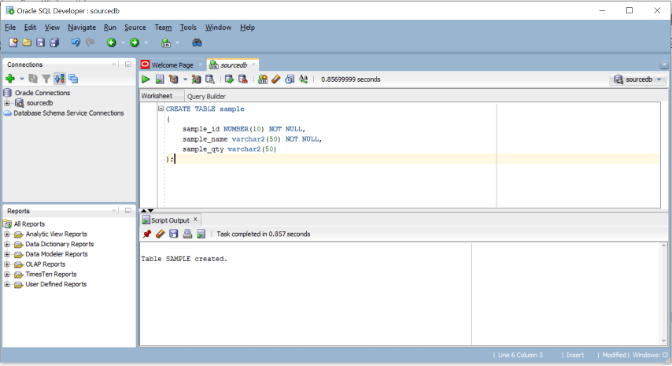This screenshot has width=672, height=366.
Task: Open the File menu
Action: tap(10, 27)
